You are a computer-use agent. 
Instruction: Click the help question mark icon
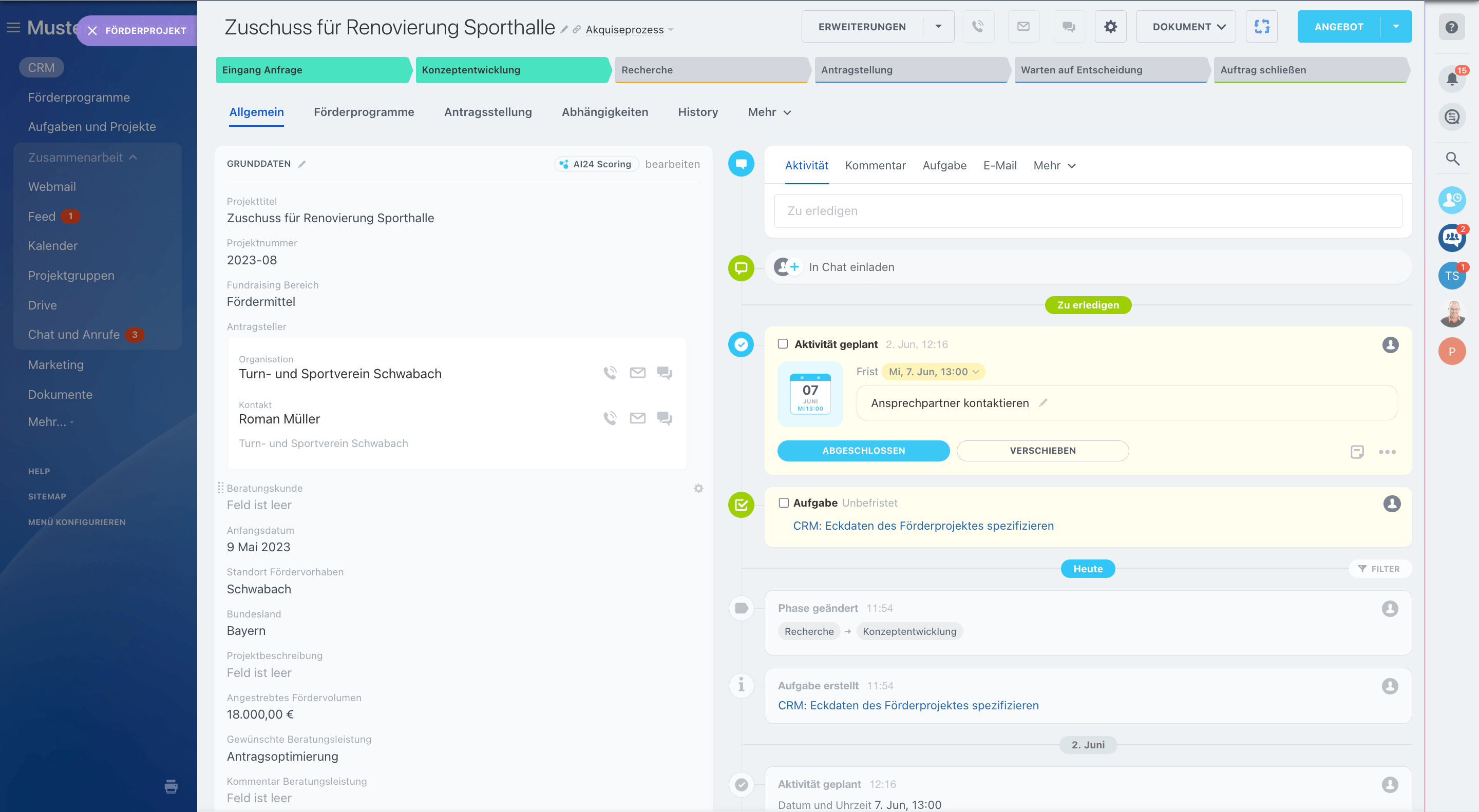pyautogui.click(x=1451, y=27)
